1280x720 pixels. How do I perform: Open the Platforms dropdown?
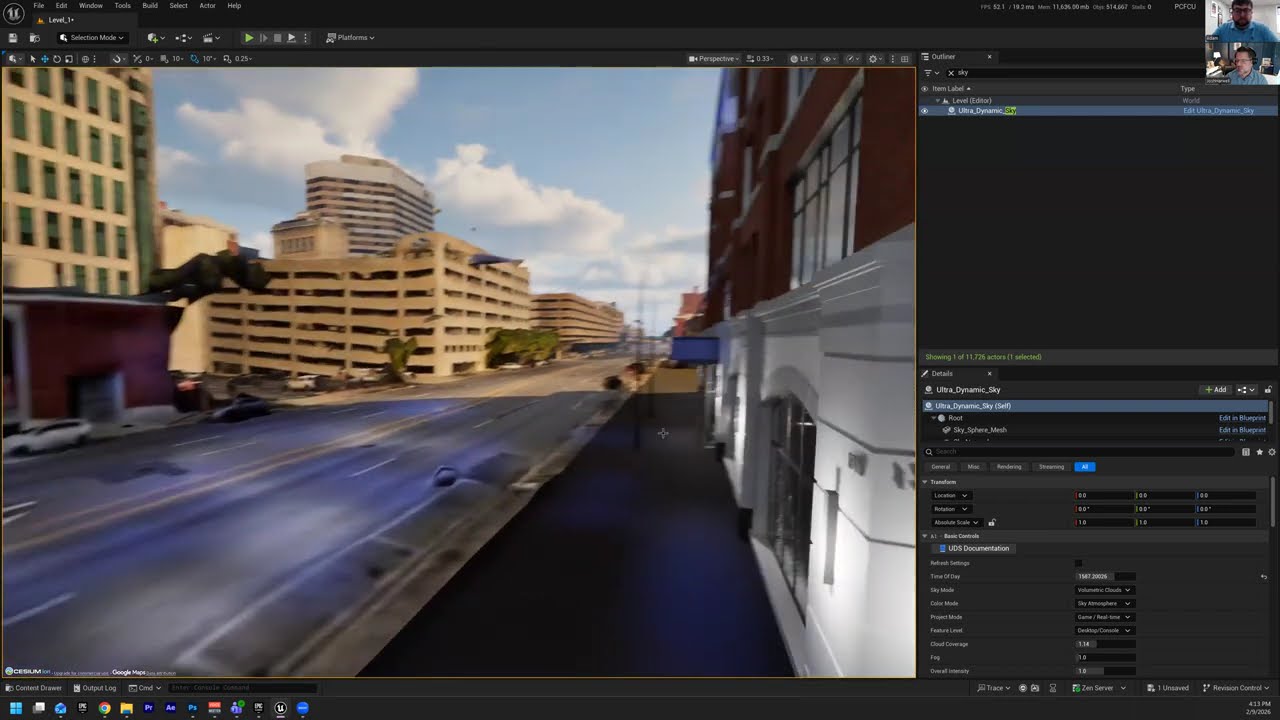[350, 38]
